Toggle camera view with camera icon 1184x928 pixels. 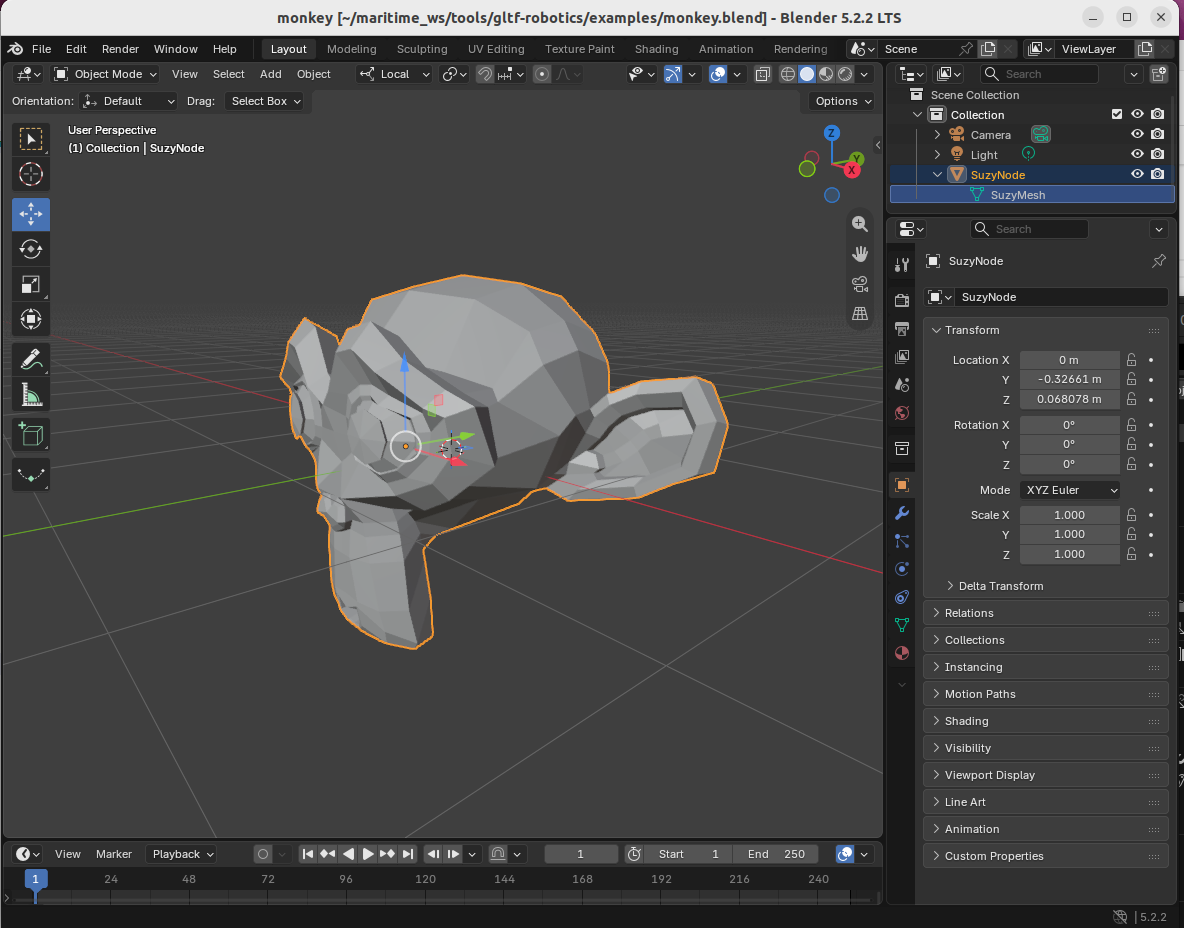pyautogui.click(x=859, y=284)
